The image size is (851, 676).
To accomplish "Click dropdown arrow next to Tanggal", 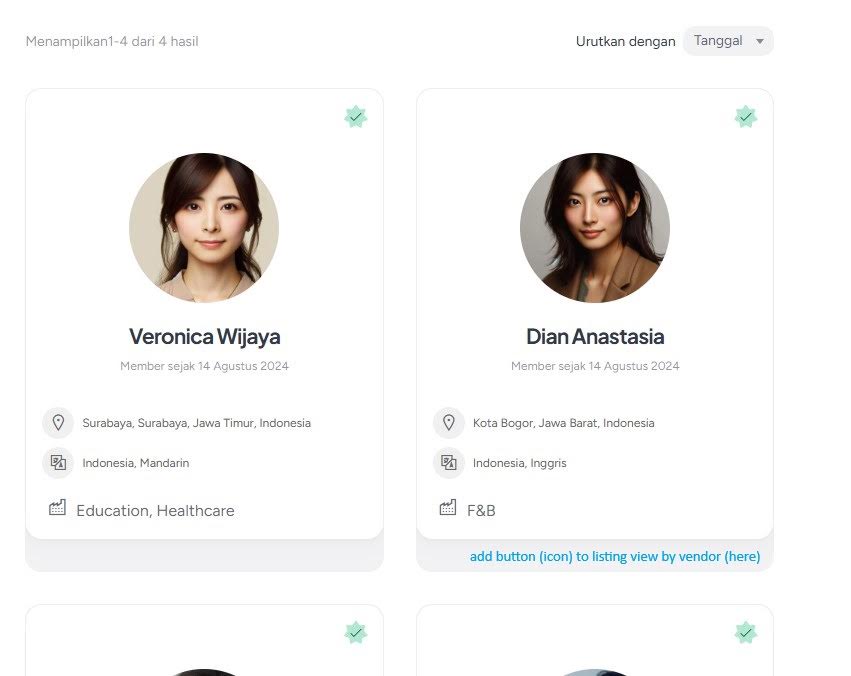I will (x=760, y=41).
